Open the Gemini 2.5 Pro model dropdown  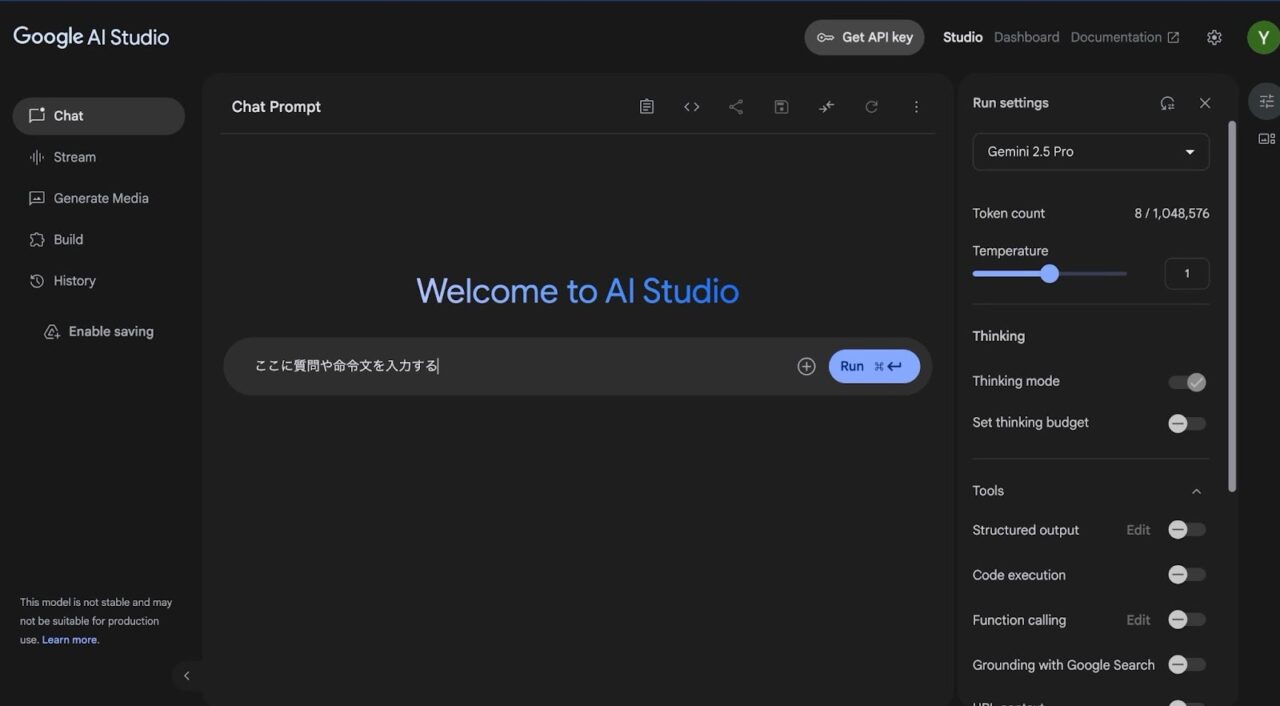(x=1091, y=152)
